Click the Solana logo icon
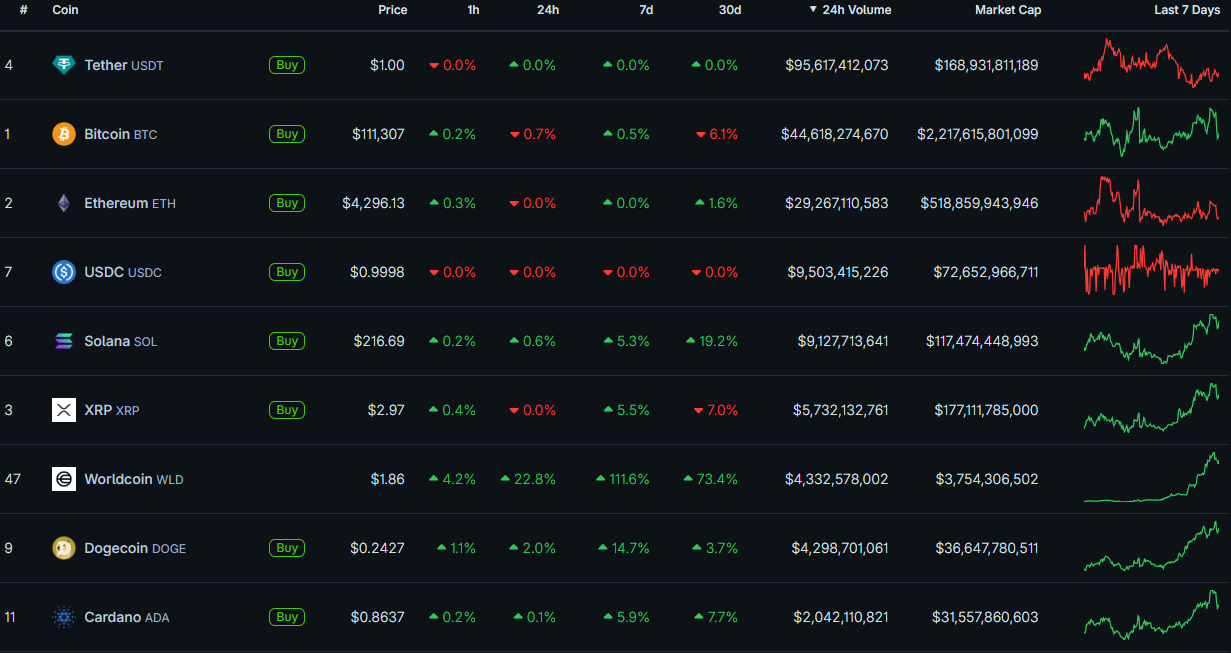 click(64, 341)
